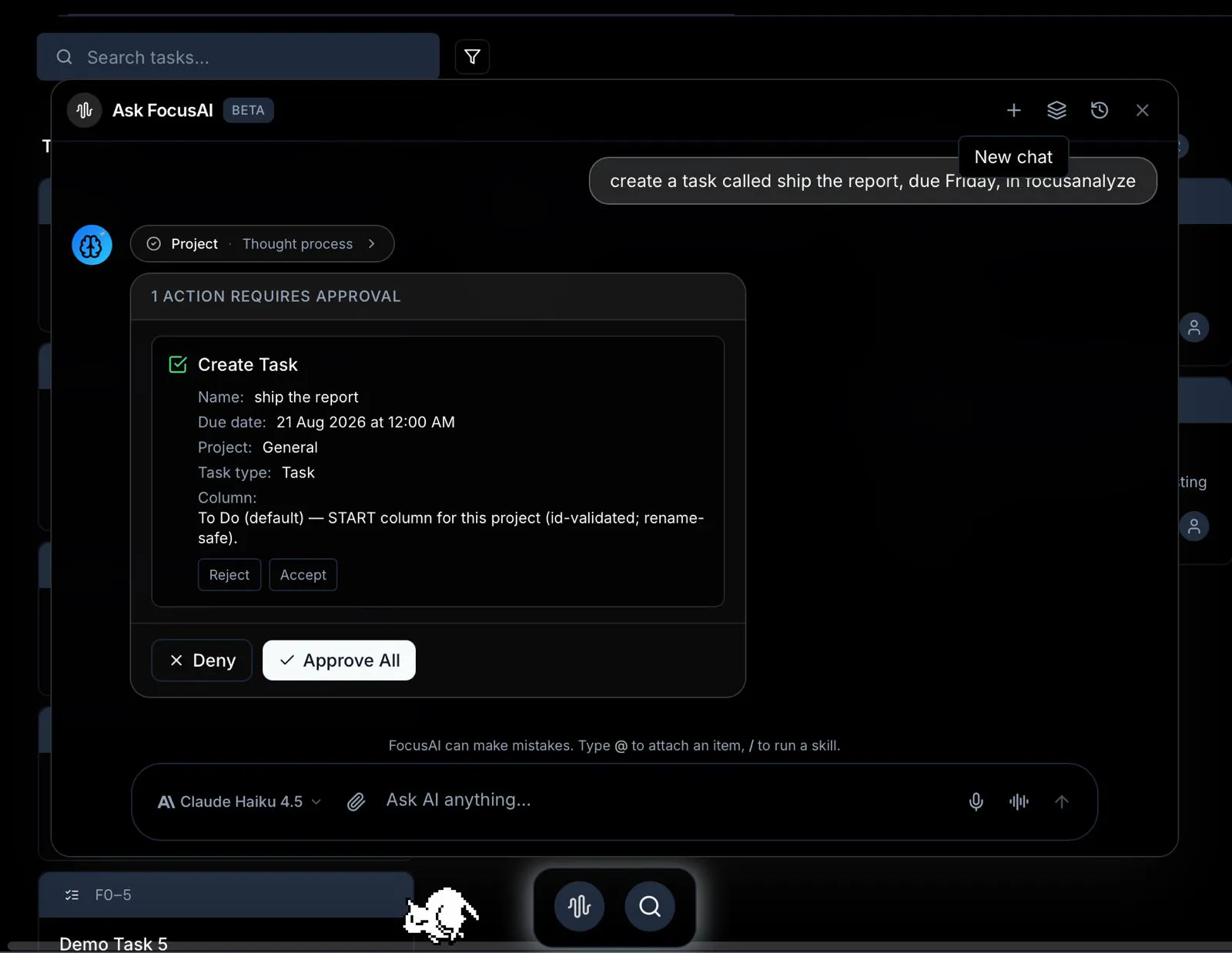Click the To Do (default) column description

point(451,528)
